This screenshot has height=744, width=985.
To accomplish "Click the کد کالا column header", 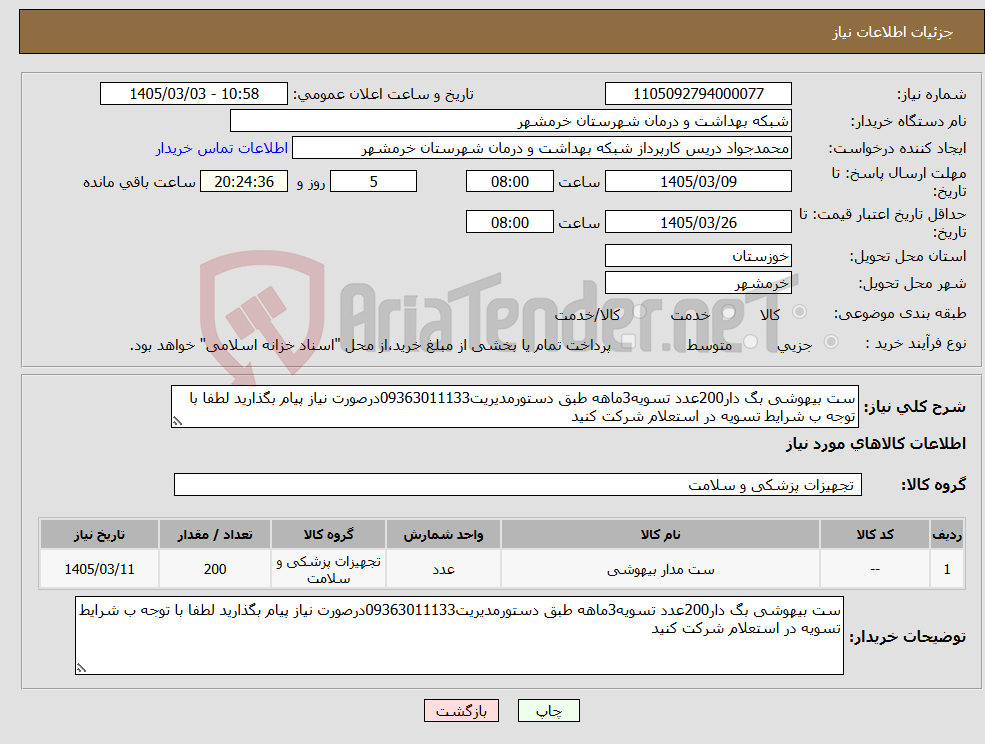I will (x=874, y=534).
